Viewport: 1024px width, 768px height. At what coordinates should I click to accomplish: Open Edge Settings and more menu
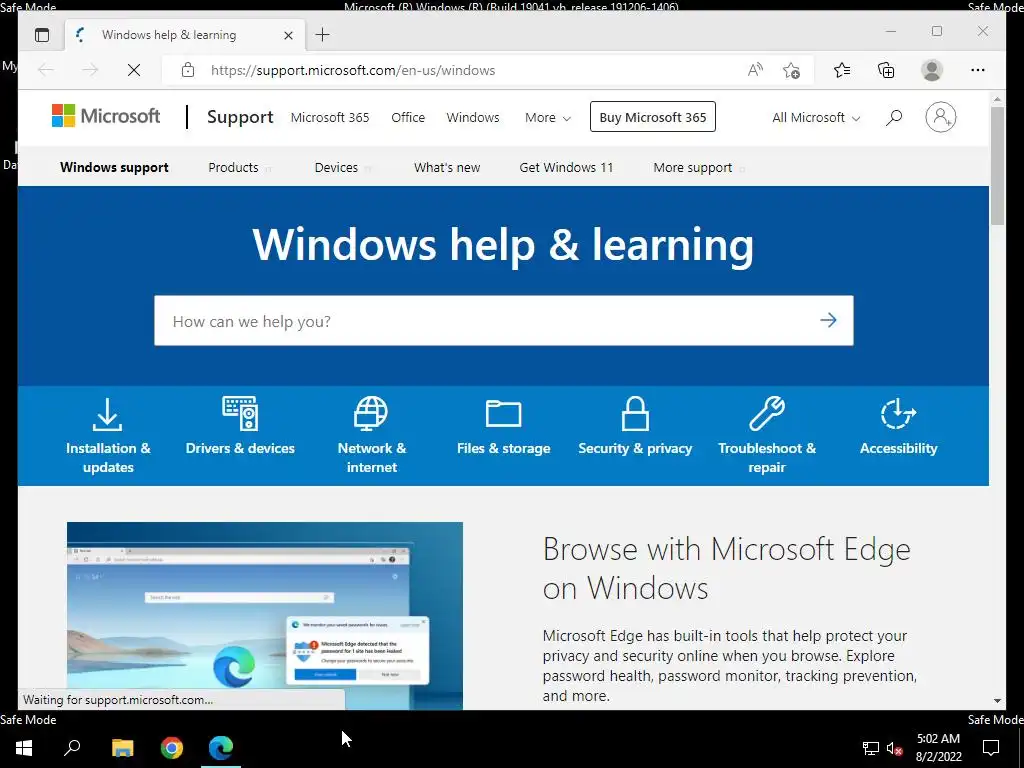click(x=978, y=70)
